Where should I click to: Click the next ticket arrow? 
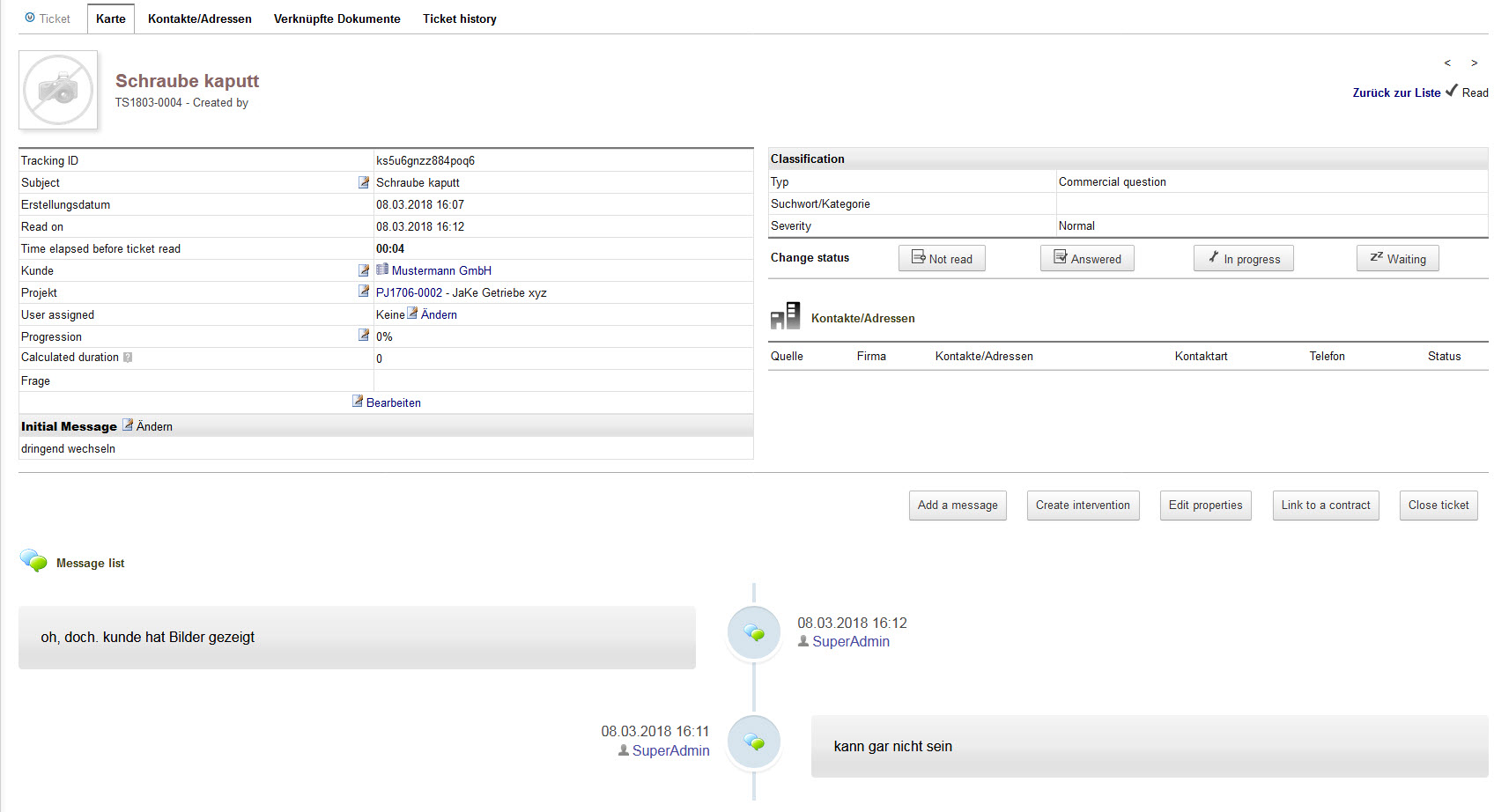(1474, 63)
